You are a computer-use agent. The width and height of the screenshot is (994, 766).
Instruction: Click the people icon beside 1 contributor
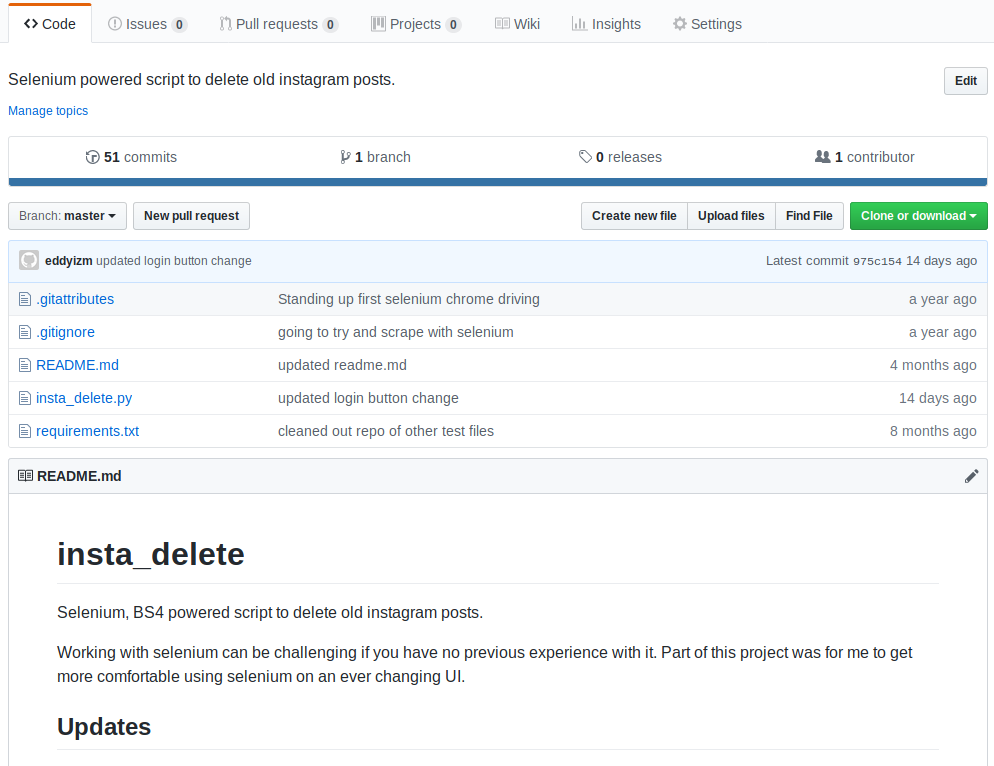tap(822, 157)
